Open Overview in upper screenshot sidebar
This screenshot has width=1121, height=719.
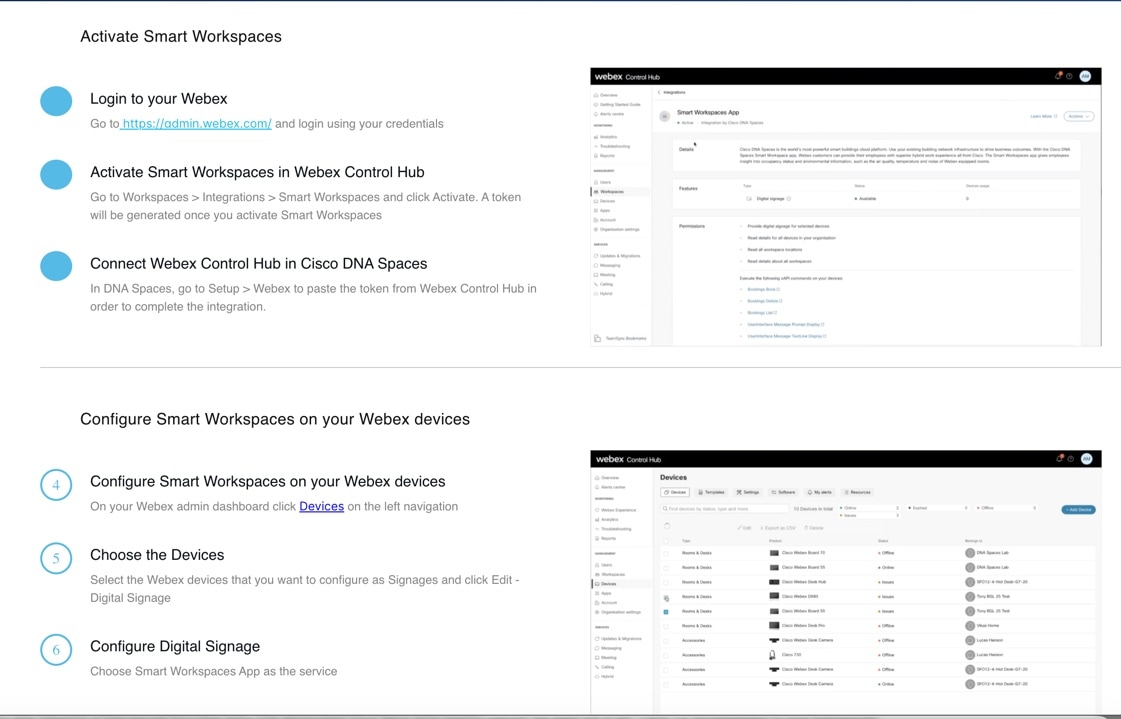coord(606,95)
